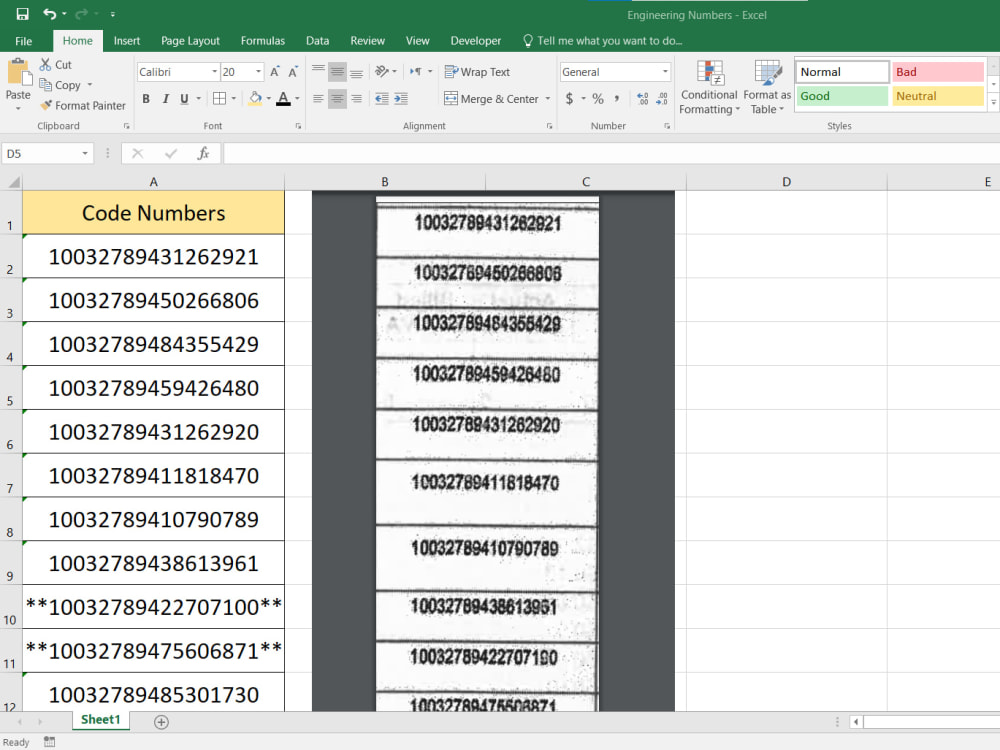
Task: Click the Align Left icon
Action: (318, 99)
